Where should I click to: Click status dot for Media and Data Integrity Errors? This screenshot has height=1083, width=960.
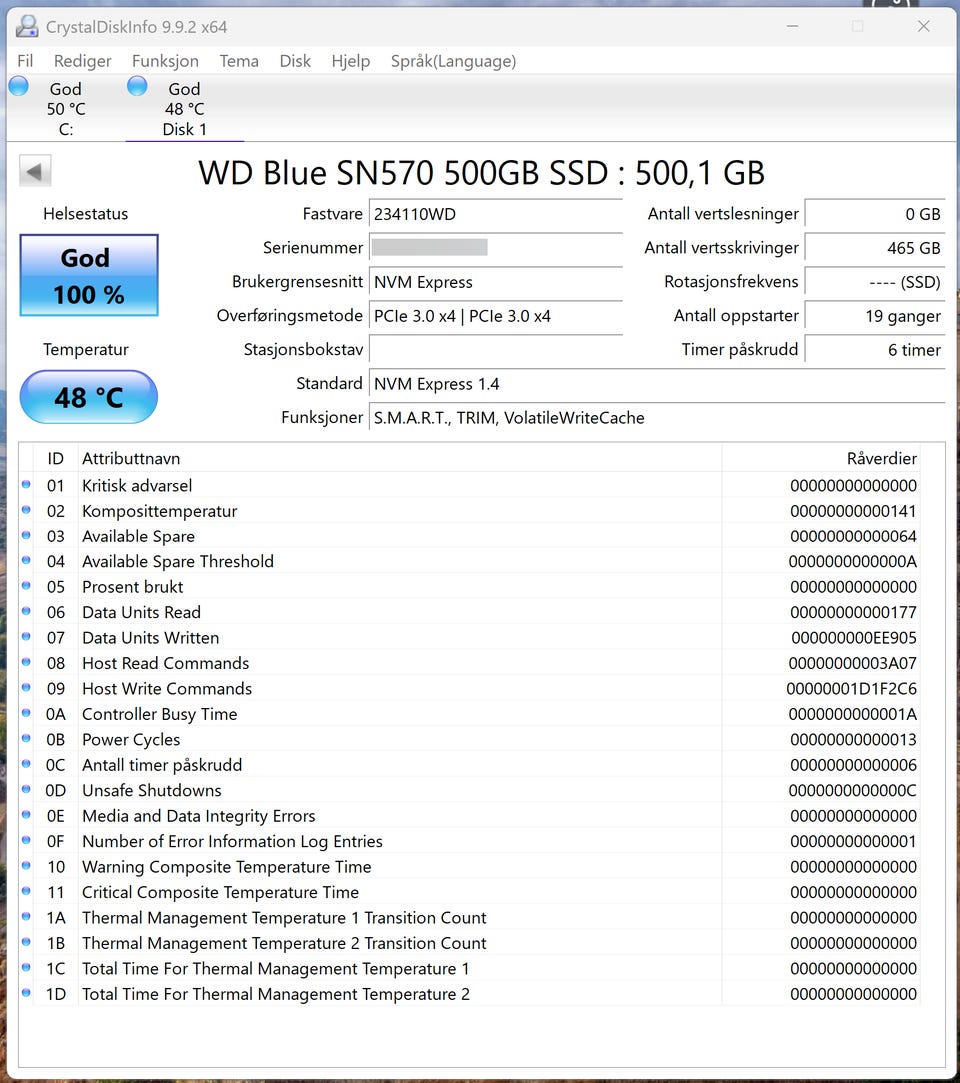click(26, 815)
